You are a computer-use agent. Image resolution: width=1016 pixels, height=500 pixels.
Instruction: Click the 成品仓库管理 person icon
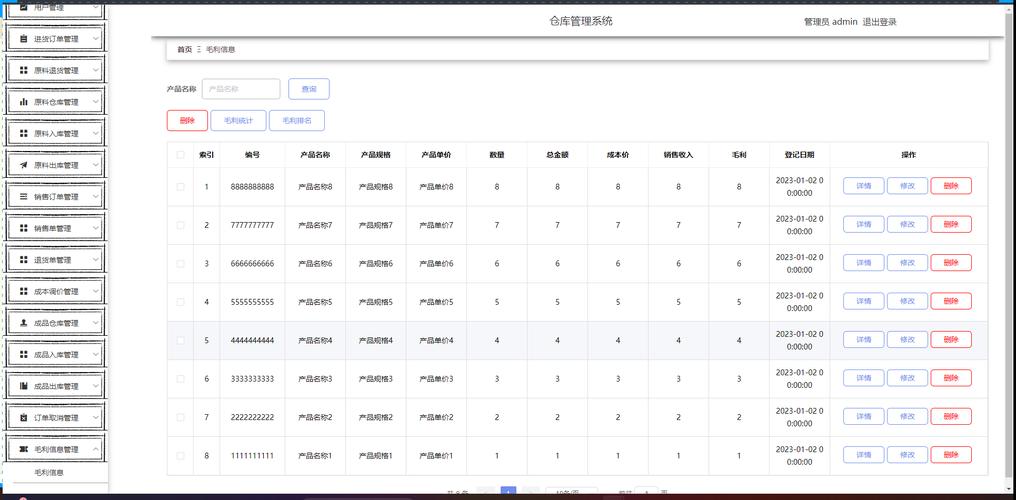(23, 323)
